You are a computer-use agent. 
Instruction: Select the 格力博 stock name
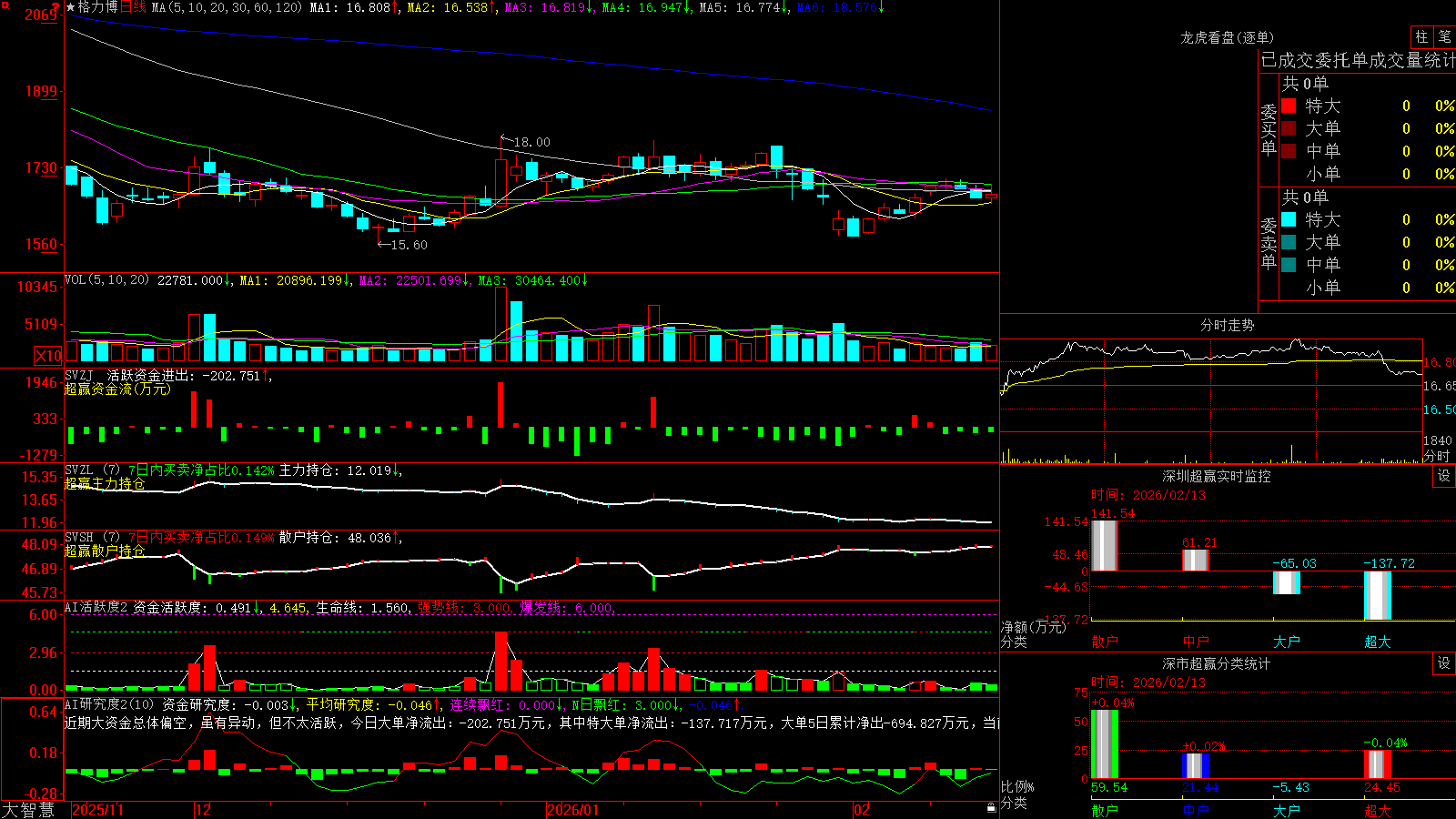point(98,7)
